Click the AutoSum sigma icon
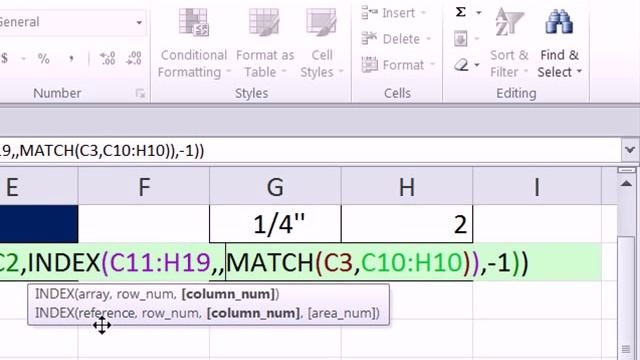Viewport: 640px width, 360px height. [x=461, y=13]
